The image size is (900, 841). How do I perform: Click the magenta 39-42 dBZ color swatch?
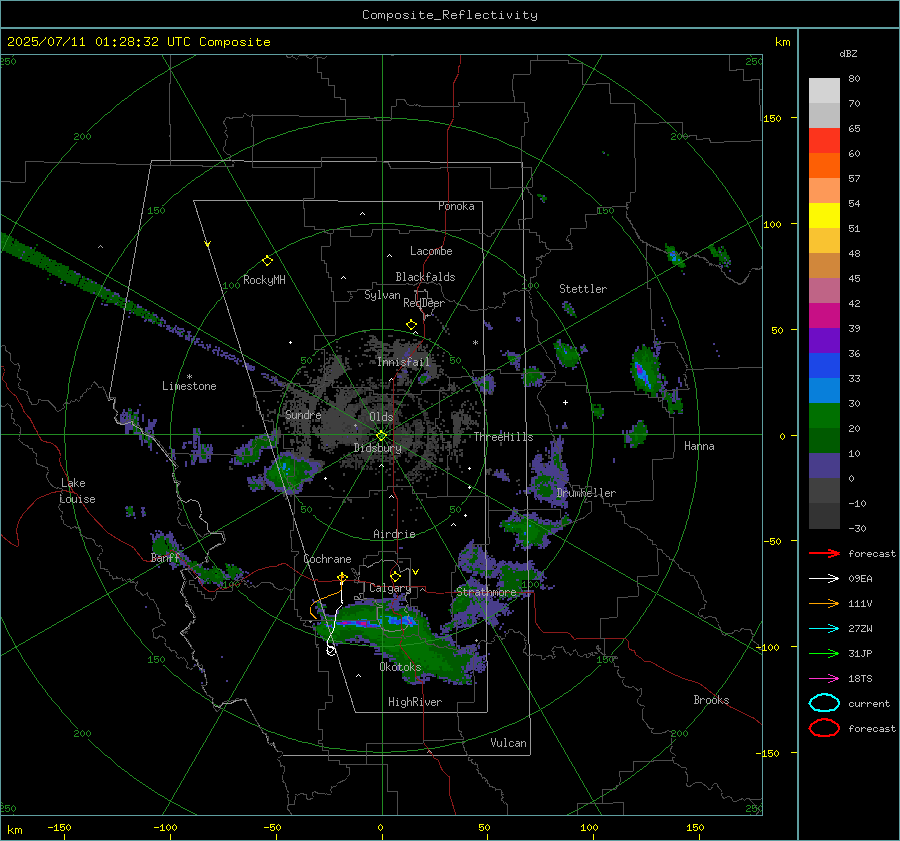(x=824, y=316)
